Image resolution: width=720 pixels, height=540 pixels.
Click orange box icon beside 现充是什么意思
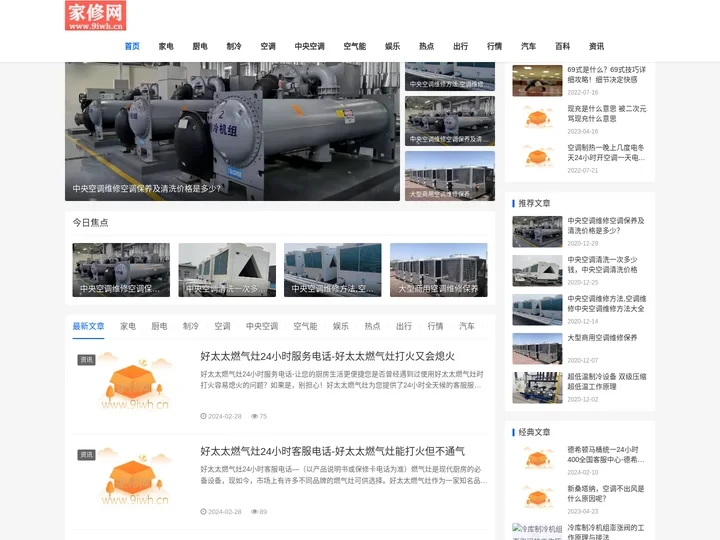coord(537,120)
